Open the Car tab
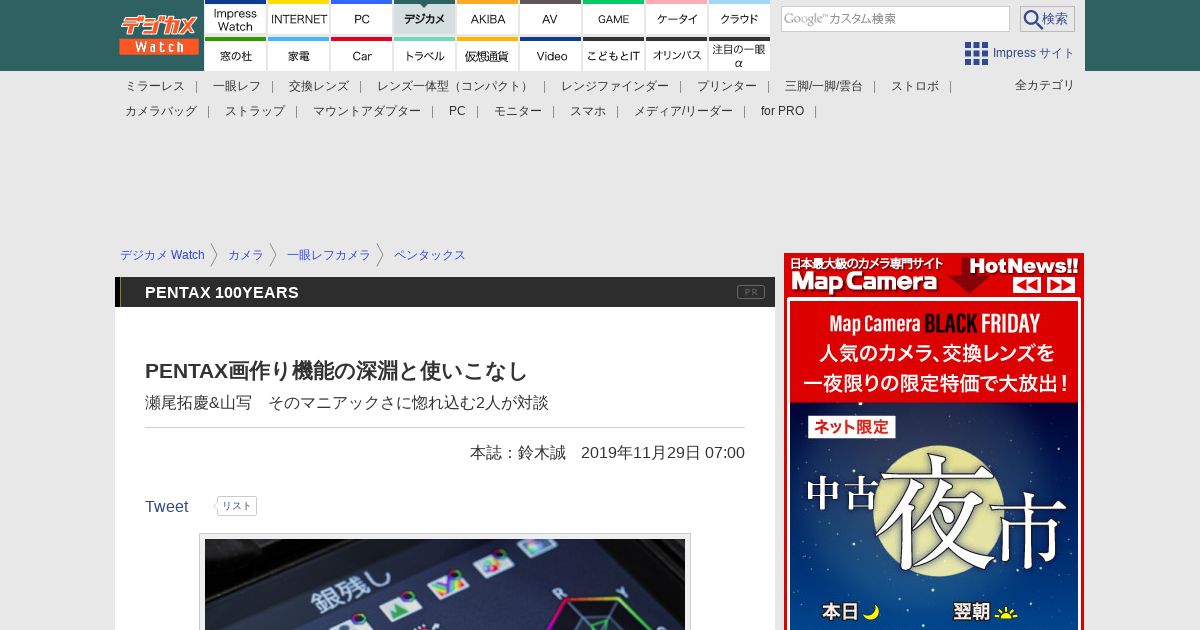Screen dimensions: 1200x630 pos(361,55)
